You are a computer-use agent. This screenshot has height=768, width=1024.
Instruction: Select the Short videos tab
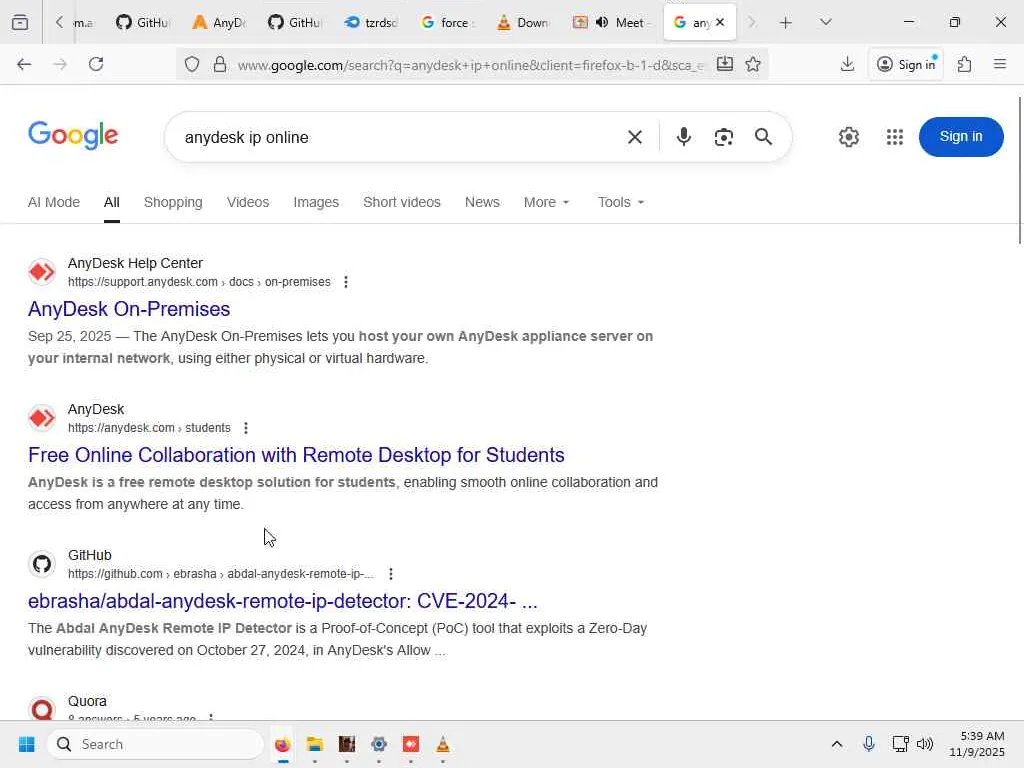tap(402, 202)
